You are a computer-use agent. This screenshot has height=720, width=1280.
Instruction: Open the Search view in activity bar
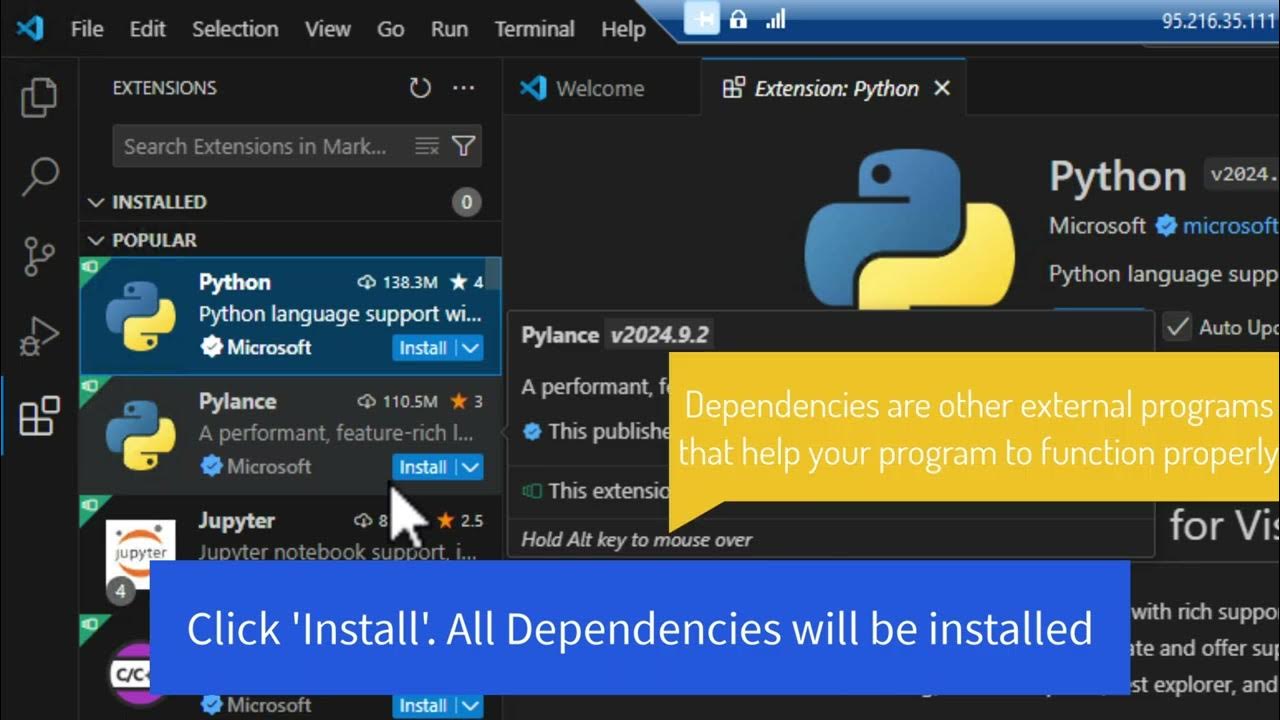tap(40, 177)
